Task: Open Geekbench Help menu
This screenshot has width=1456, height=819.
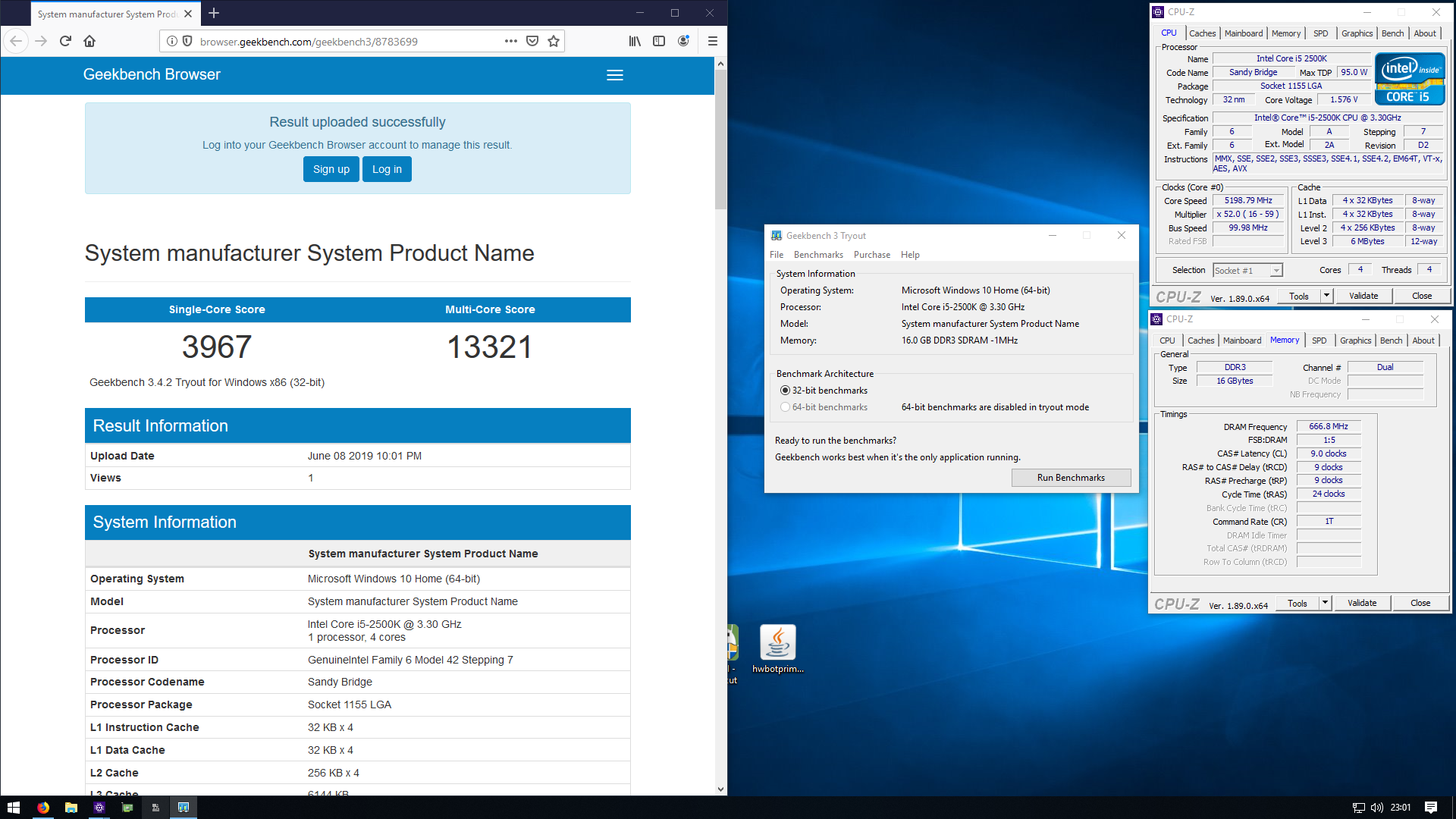Action: click(x=910, y=255)
